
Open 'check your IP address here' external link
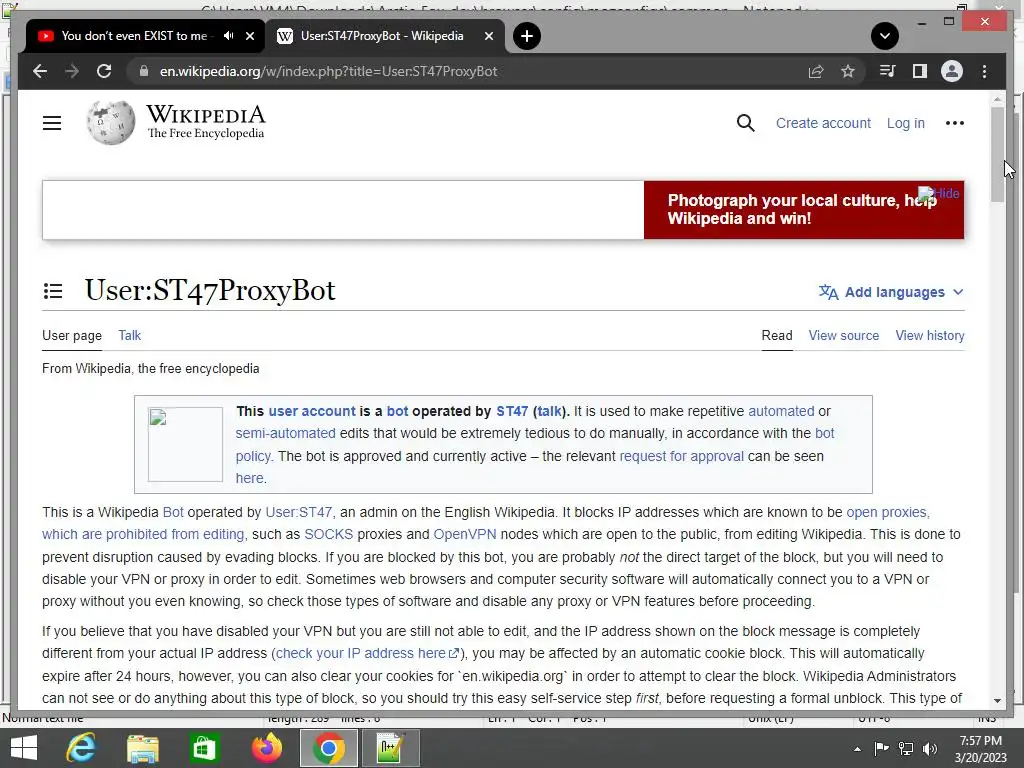368,653
